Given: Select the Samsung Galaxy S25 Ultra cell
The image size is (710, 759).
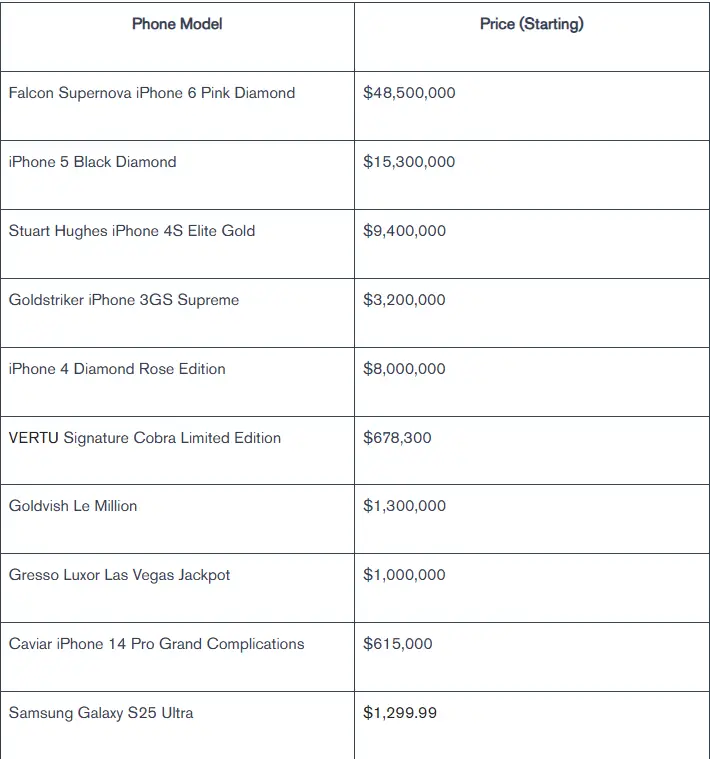Looking at the screenshot, I should coord(177,725).
